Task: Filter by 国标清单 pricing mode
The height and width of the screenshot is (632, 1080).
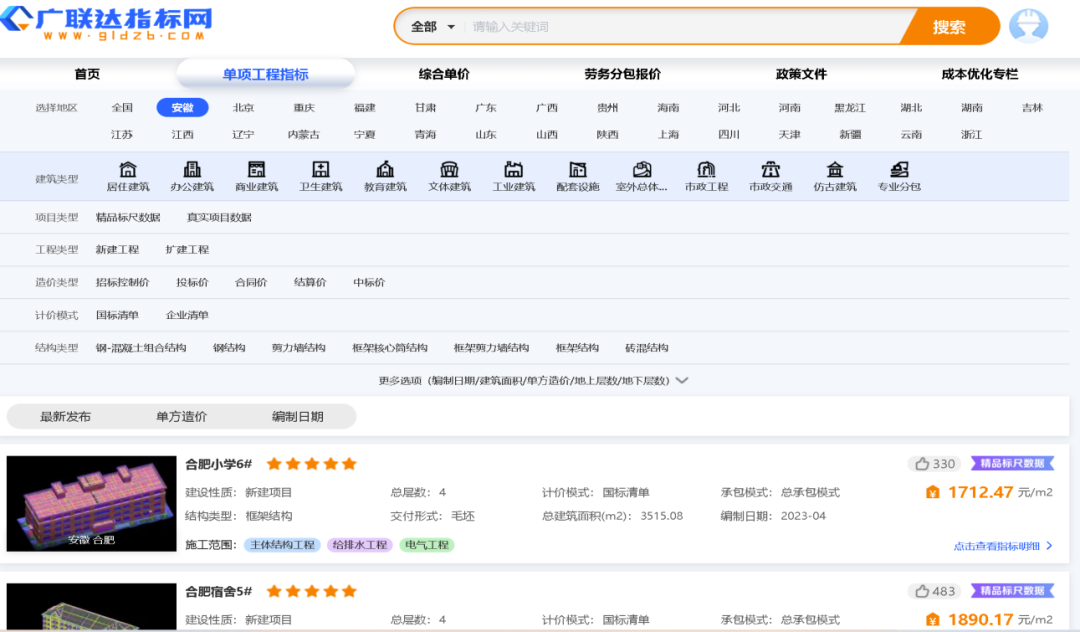Action: tap(117, 315)
